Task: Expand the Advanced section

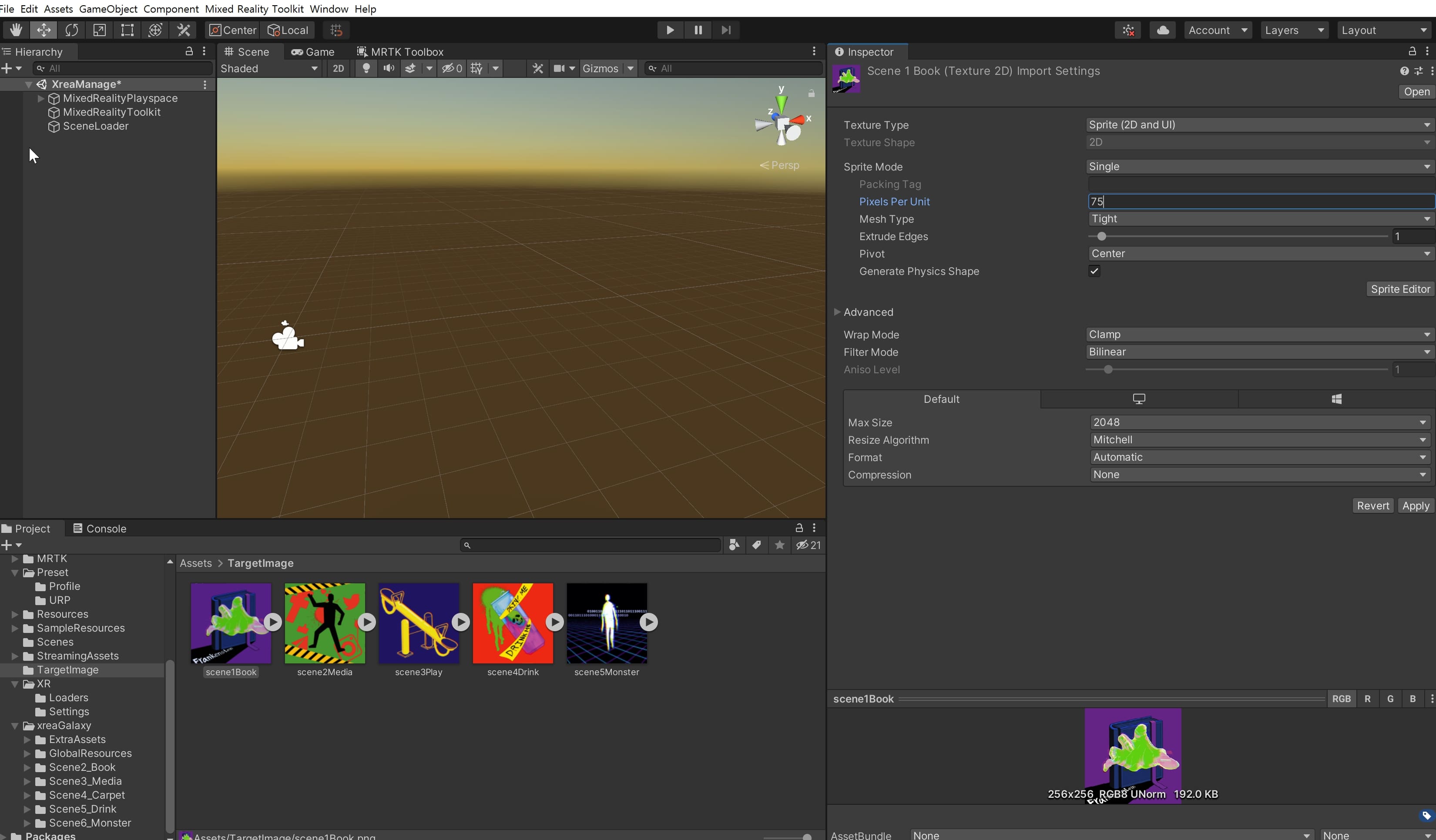Action: point(837,312)
